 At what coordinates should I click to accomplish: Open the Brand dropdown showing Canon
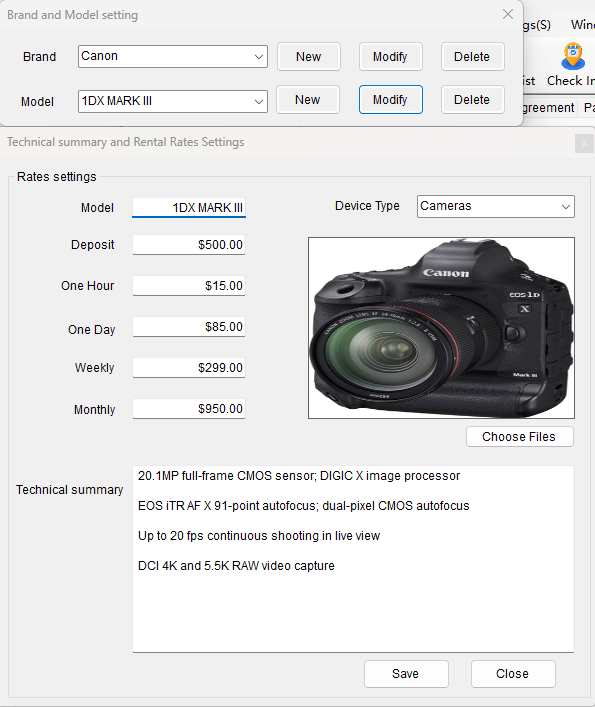click(x=173, y=56)
